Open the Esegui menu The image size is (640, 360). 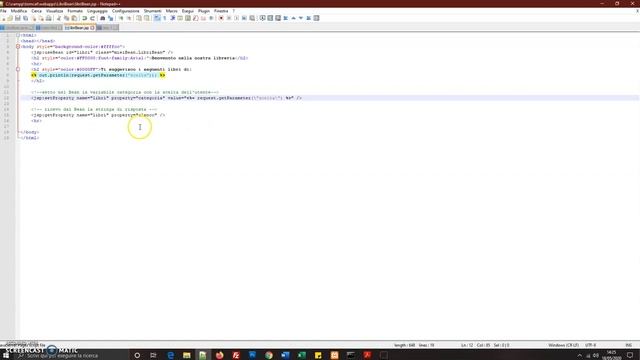click(187, 11)
